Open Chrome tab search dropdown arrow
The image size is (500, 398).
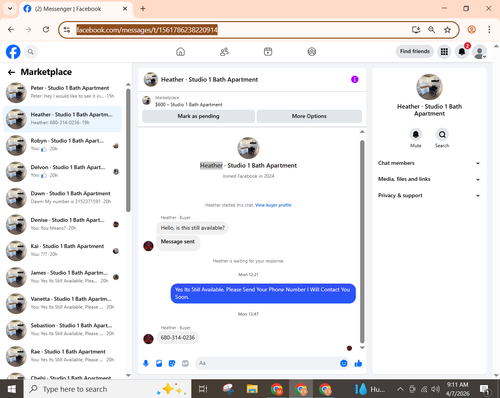tap(10, 9)
